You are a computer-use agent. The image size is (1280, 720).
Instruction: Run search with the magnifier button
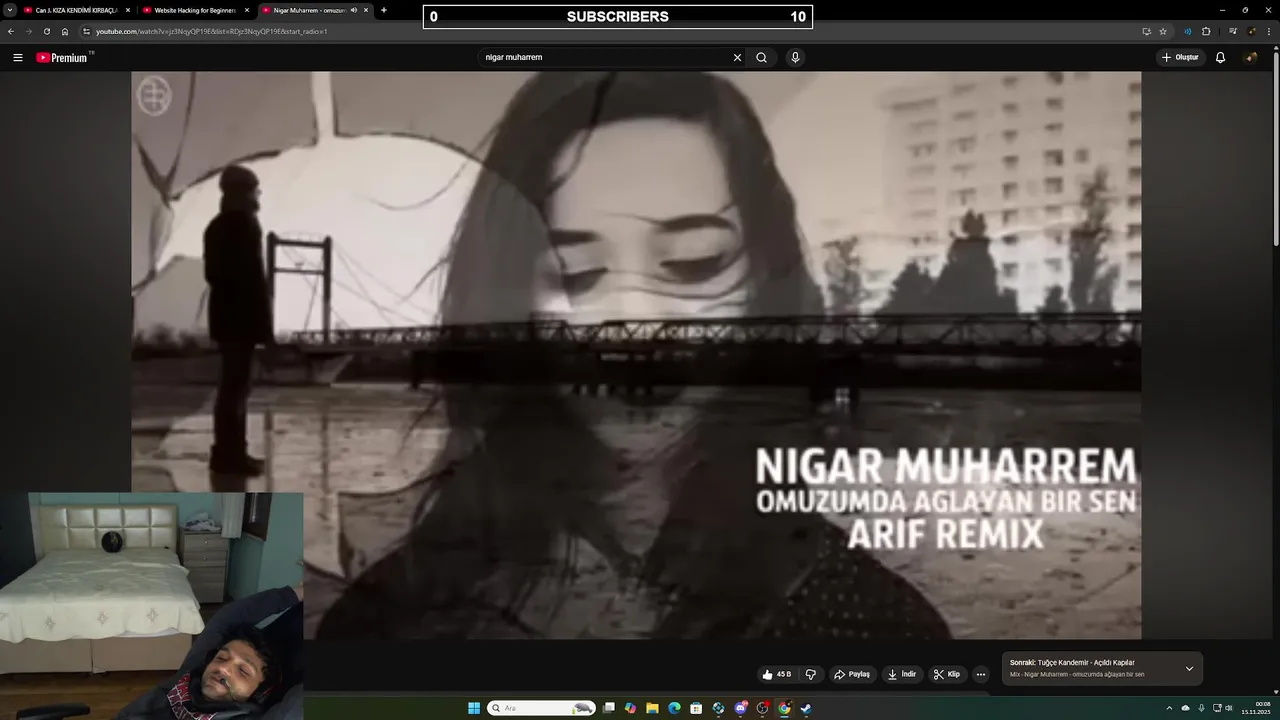pos(761,58)
